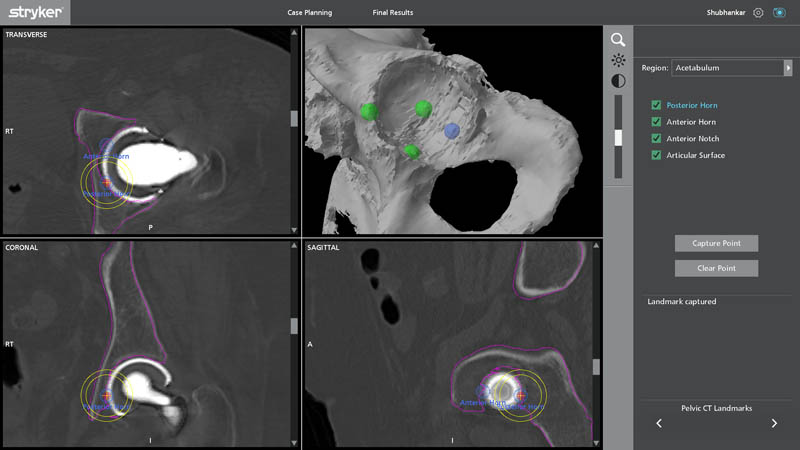Click the zoom magnifier tool icon
800x450 pixels.
click(x=618, y=40)
